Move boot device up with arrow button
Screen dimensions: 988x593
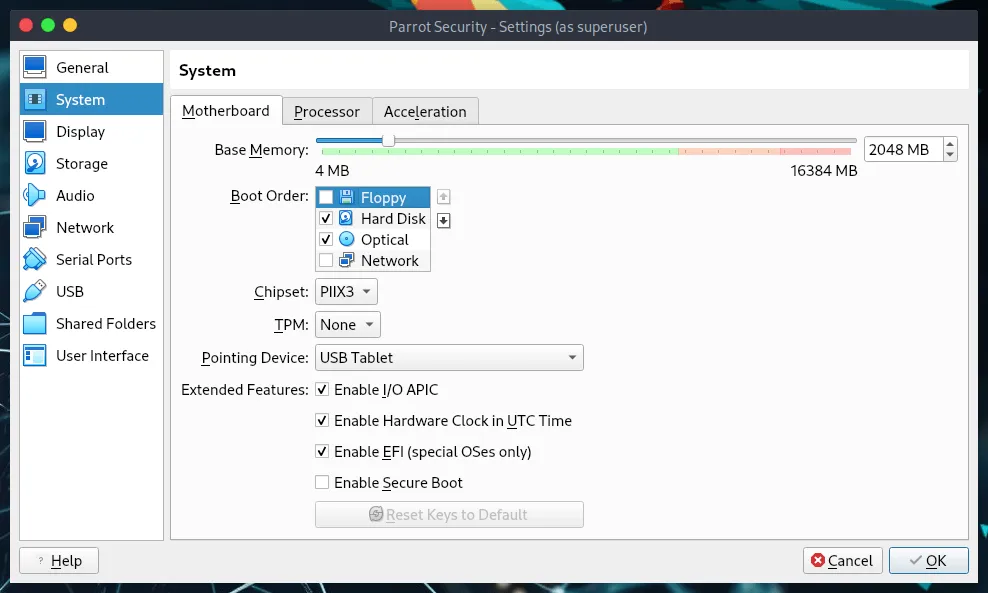point(444,197)
